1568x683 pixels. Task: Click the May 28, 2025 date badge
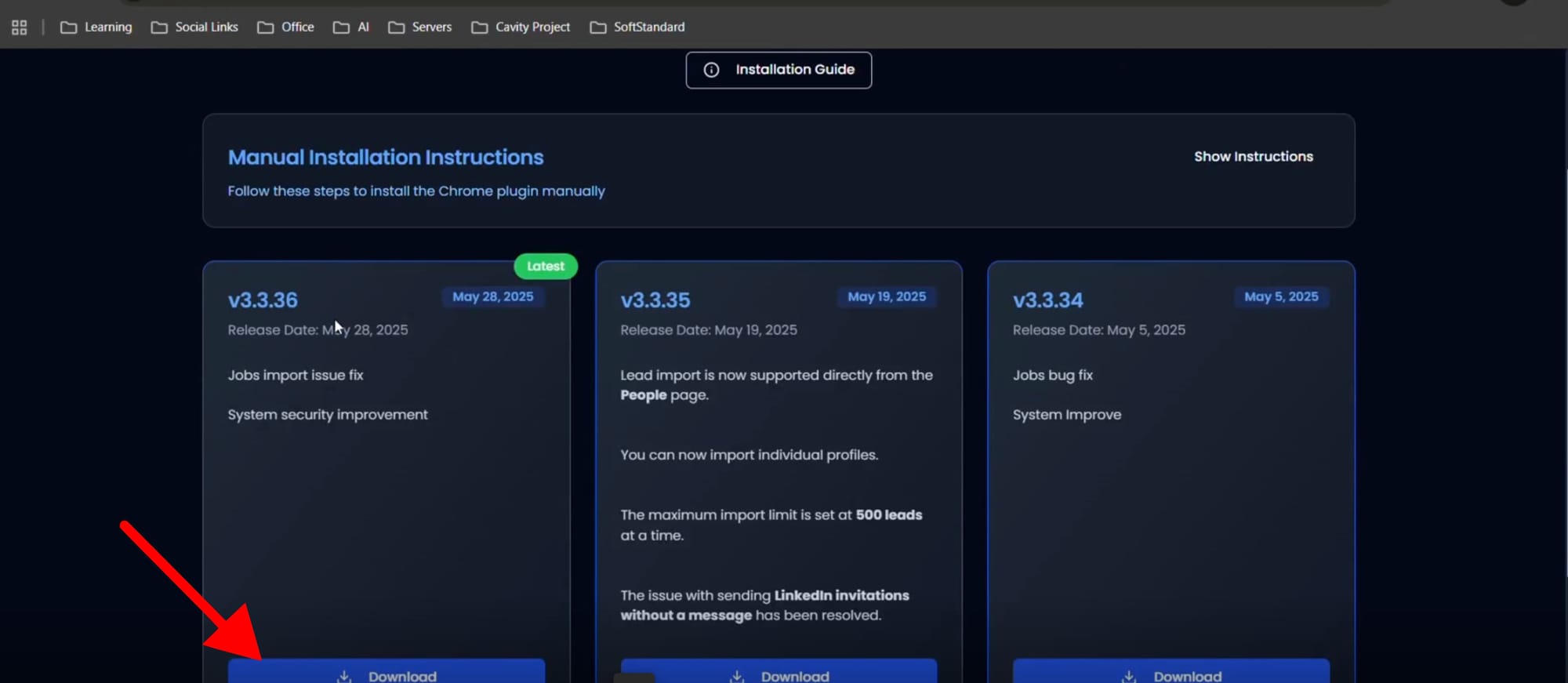(x=493, y=296)
